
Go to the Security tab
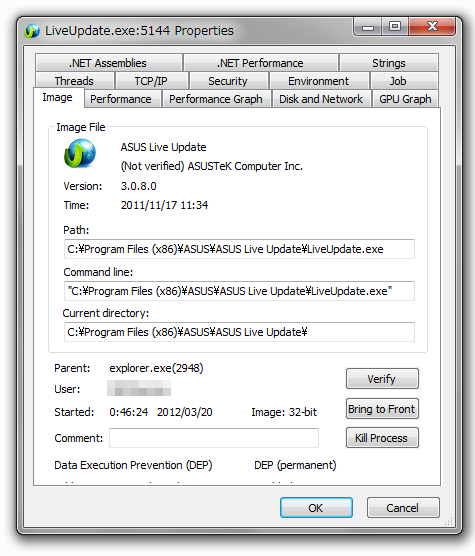[228, 81]
